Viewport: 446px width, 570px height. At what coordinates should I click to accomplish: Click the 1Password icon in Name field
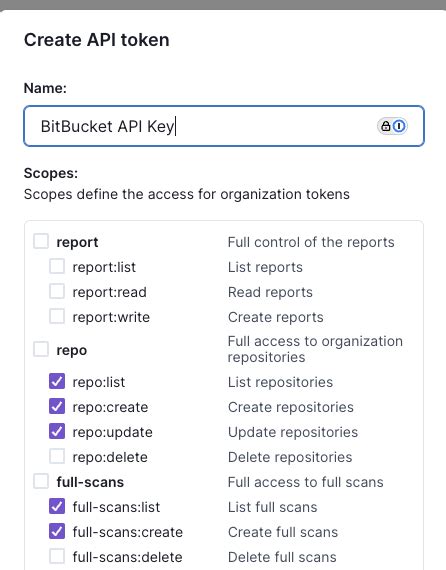tap(399, 126)
